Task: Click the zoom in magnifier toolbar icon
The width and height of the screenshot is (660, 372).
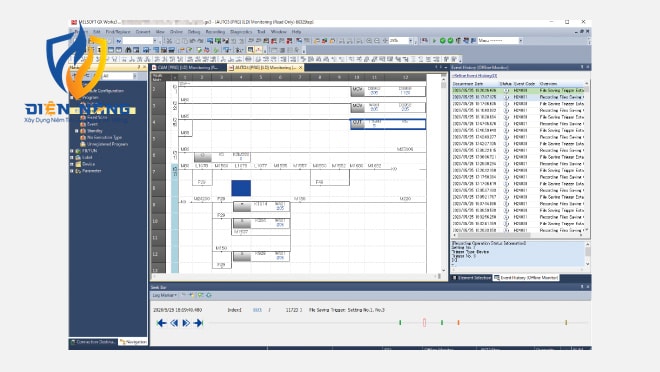Action: click(x=369, y=40)
